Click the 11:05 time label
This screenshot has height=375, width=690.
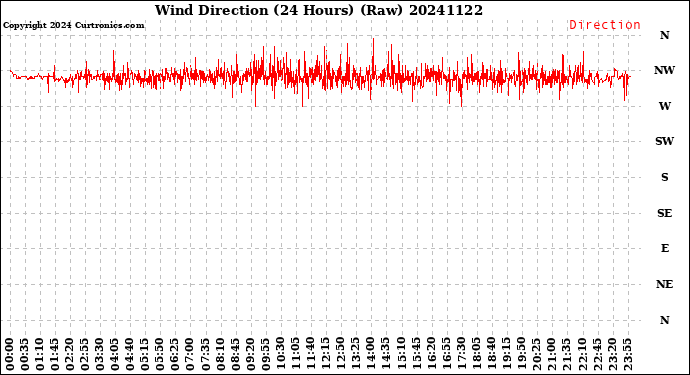[x=296, y=355]
